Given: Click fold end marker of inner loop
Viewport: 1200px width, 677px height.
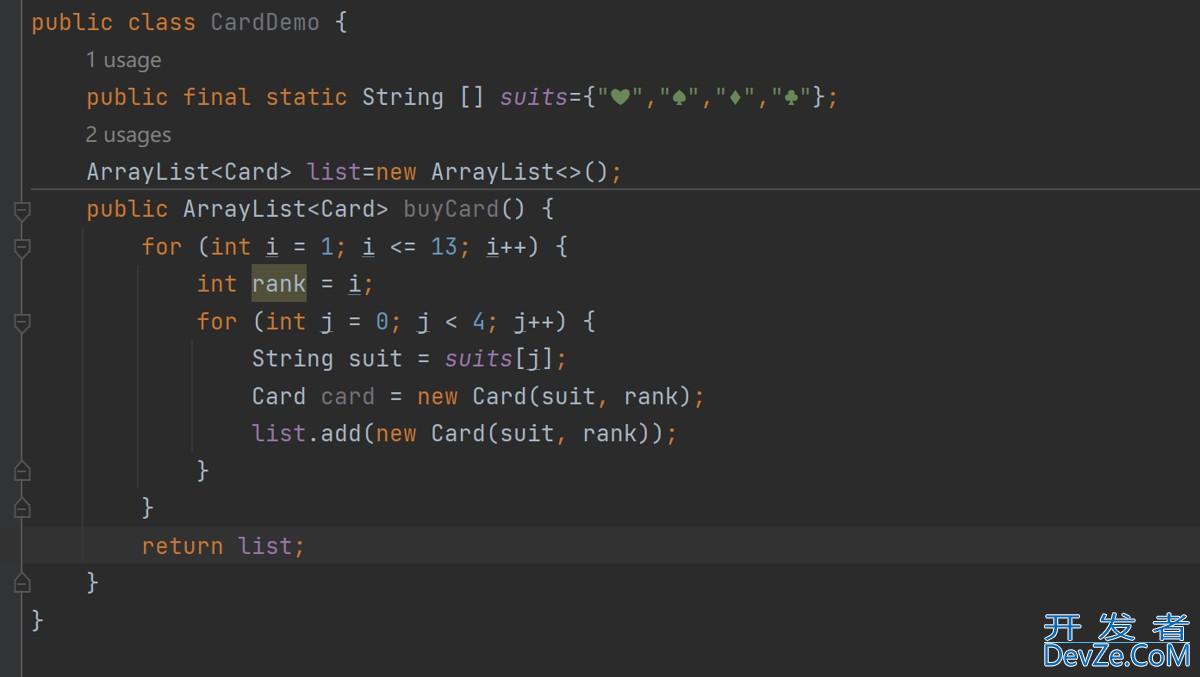Looking at the screenshot, I should pos(22,471).
